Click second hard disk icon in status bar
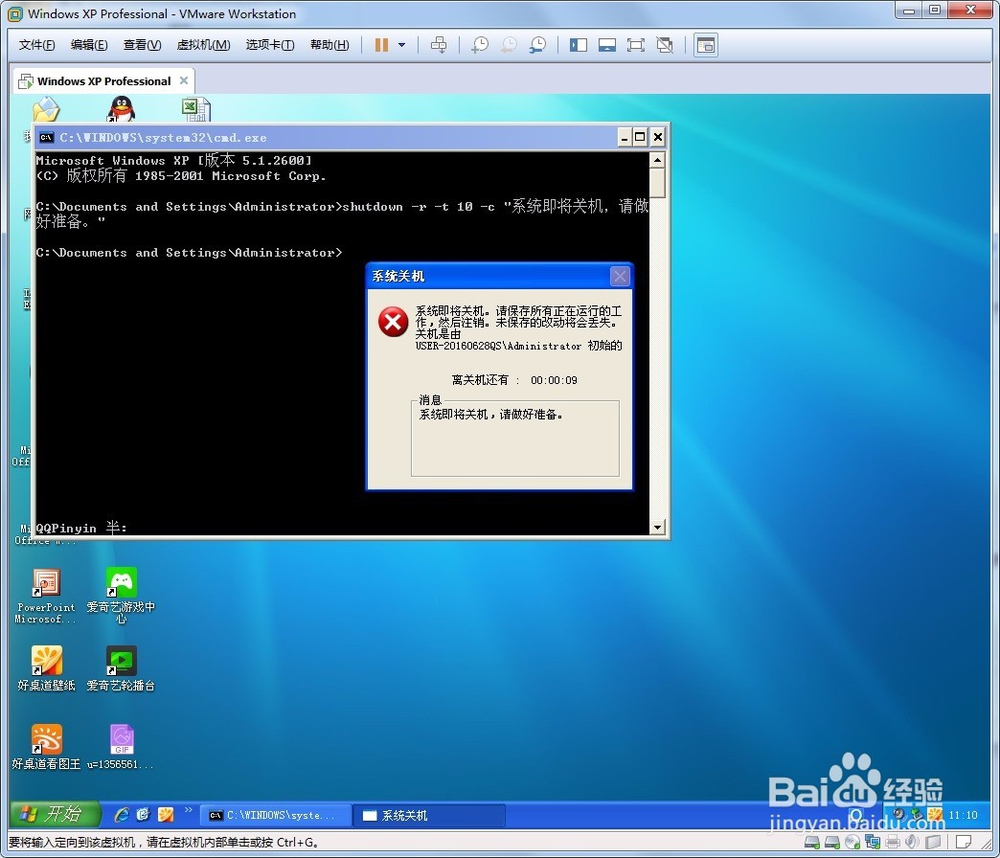This screenshot has width=1000, height=858. (832, 843)
